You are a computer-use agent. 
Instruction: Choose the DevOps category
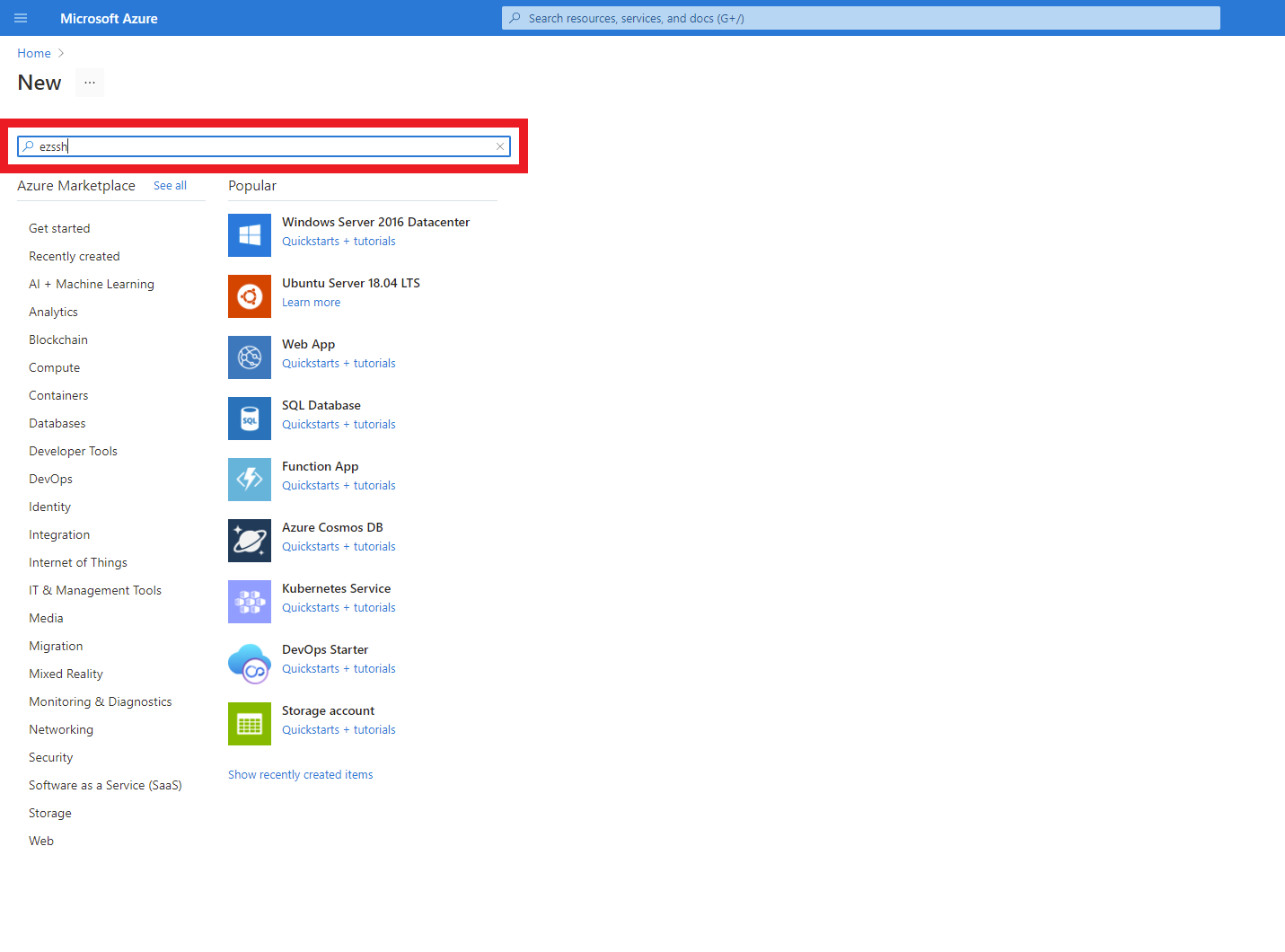(50, 479)
